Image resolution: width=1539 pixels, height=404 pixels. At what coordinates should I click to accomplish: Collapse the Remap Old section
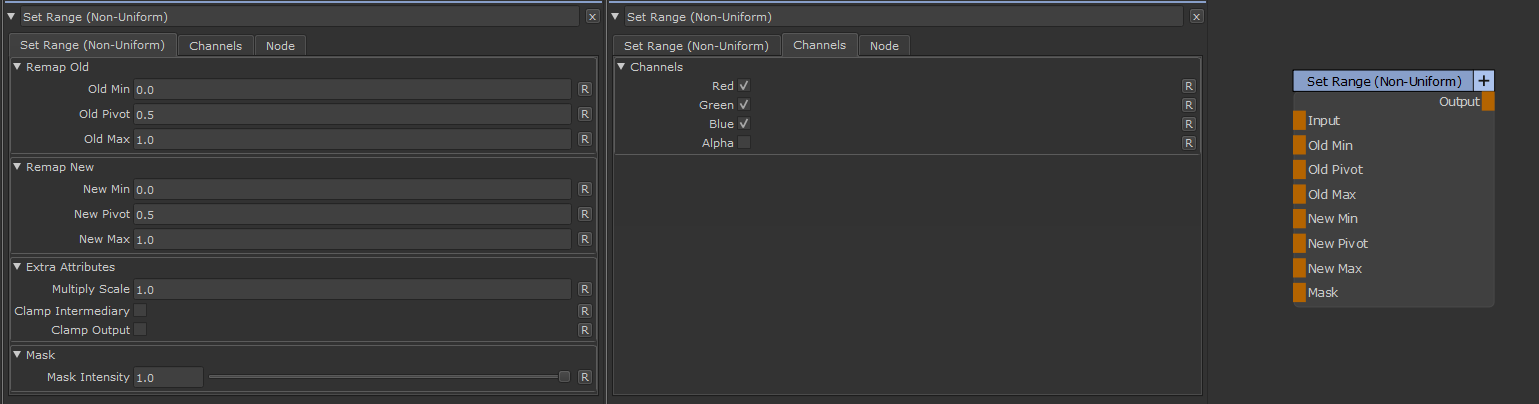pyautogui.click(x=17, y=67)
